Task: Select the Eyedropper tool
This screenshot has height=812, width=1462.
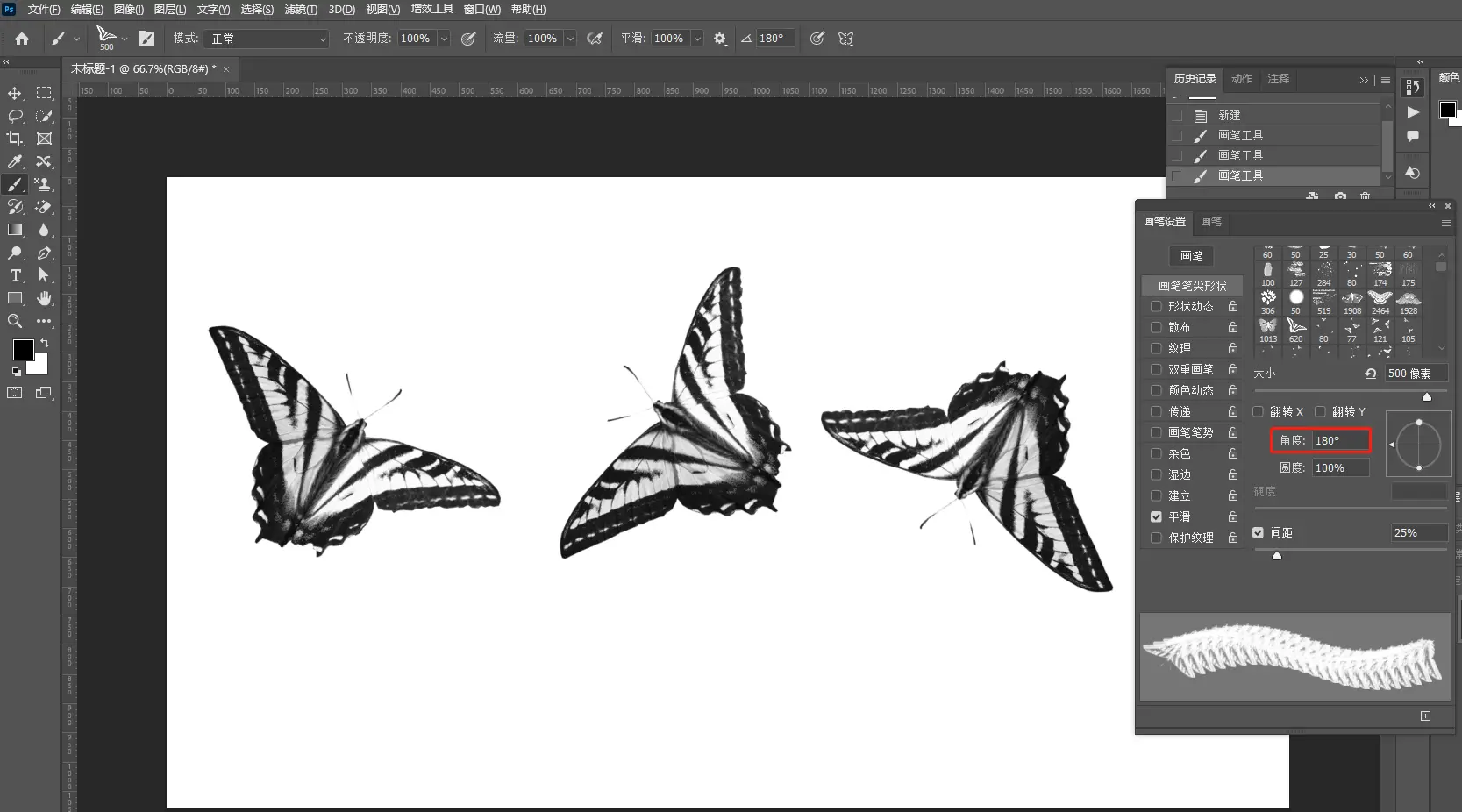Action: pyautogui.click(x=15, y=161)
